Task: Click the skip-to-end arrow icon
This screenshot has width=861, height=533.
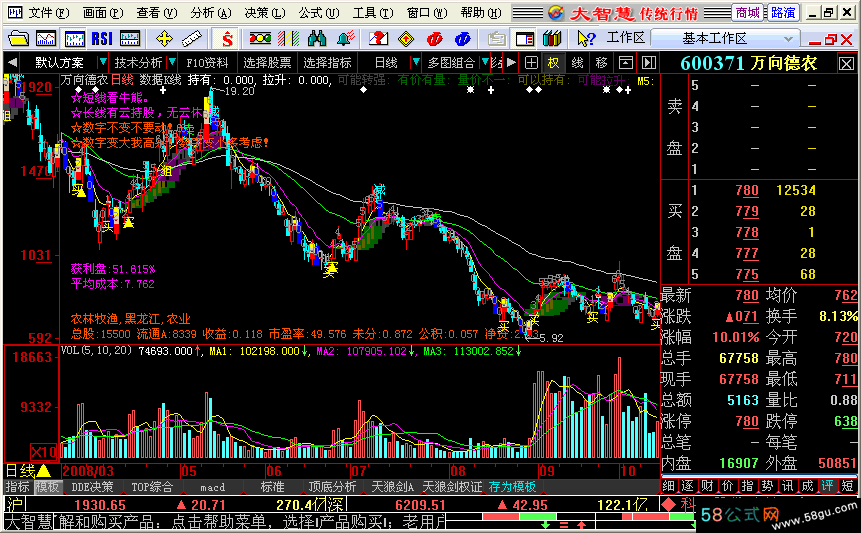Action: pos(649,63)
